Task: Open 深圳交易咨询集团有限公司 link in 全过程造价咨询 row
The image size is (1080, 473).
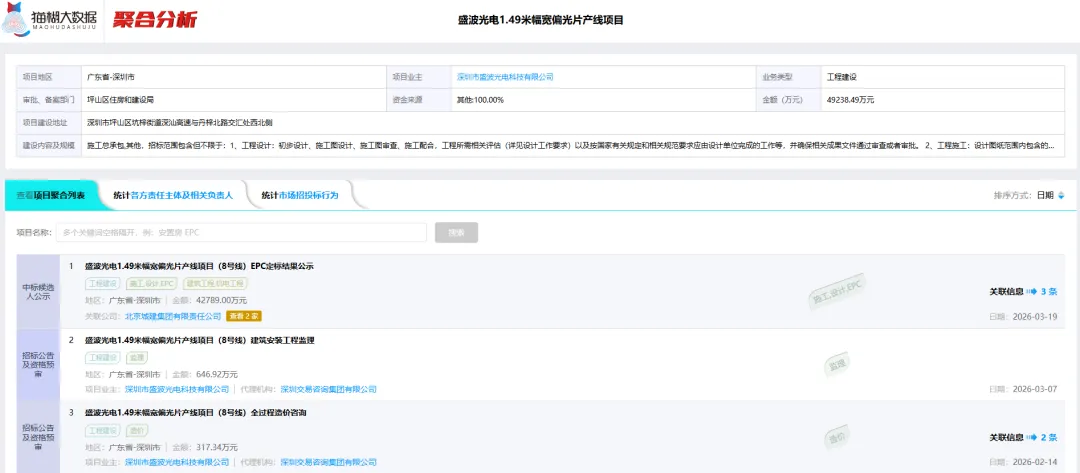Action: [x=329, y=462]
